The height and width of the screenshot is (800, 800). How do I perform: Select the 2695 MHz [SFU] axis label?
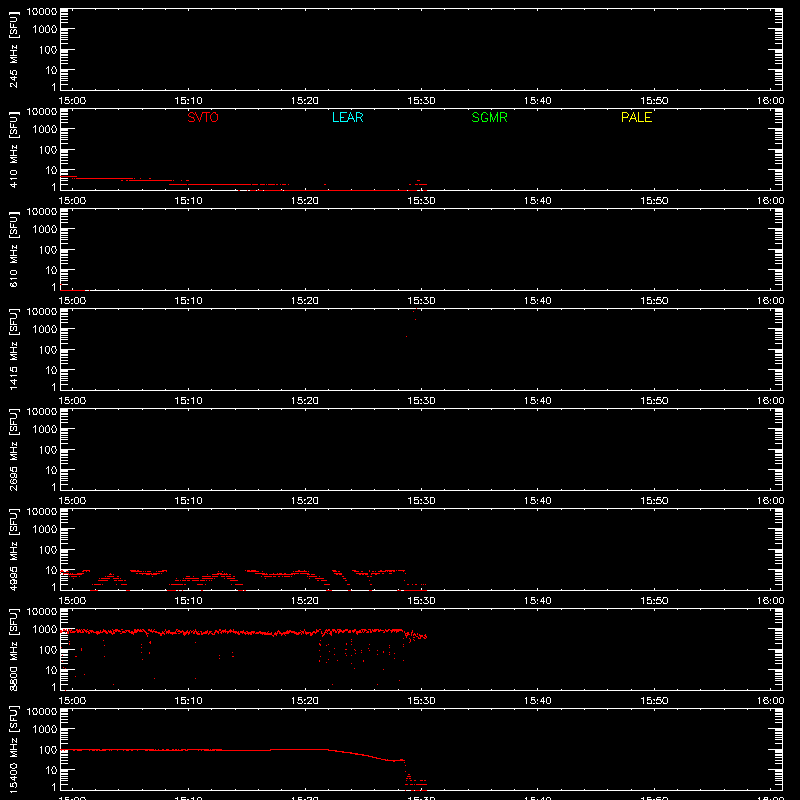14,449
